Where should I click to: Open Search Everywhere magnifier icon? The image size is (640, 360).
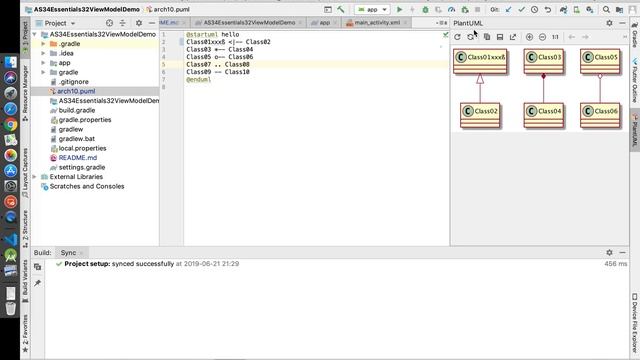607,9
